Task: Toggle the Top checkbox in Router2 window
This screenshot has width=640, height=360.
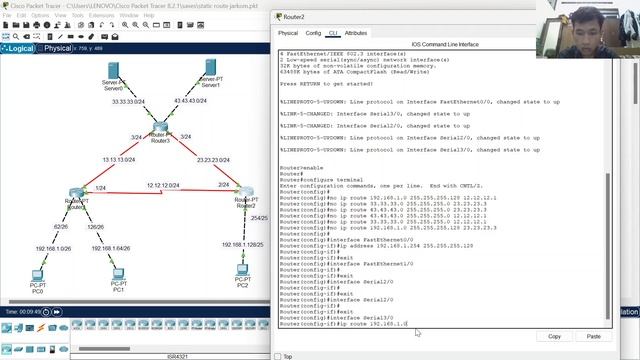Action: (x=278, y=356)
